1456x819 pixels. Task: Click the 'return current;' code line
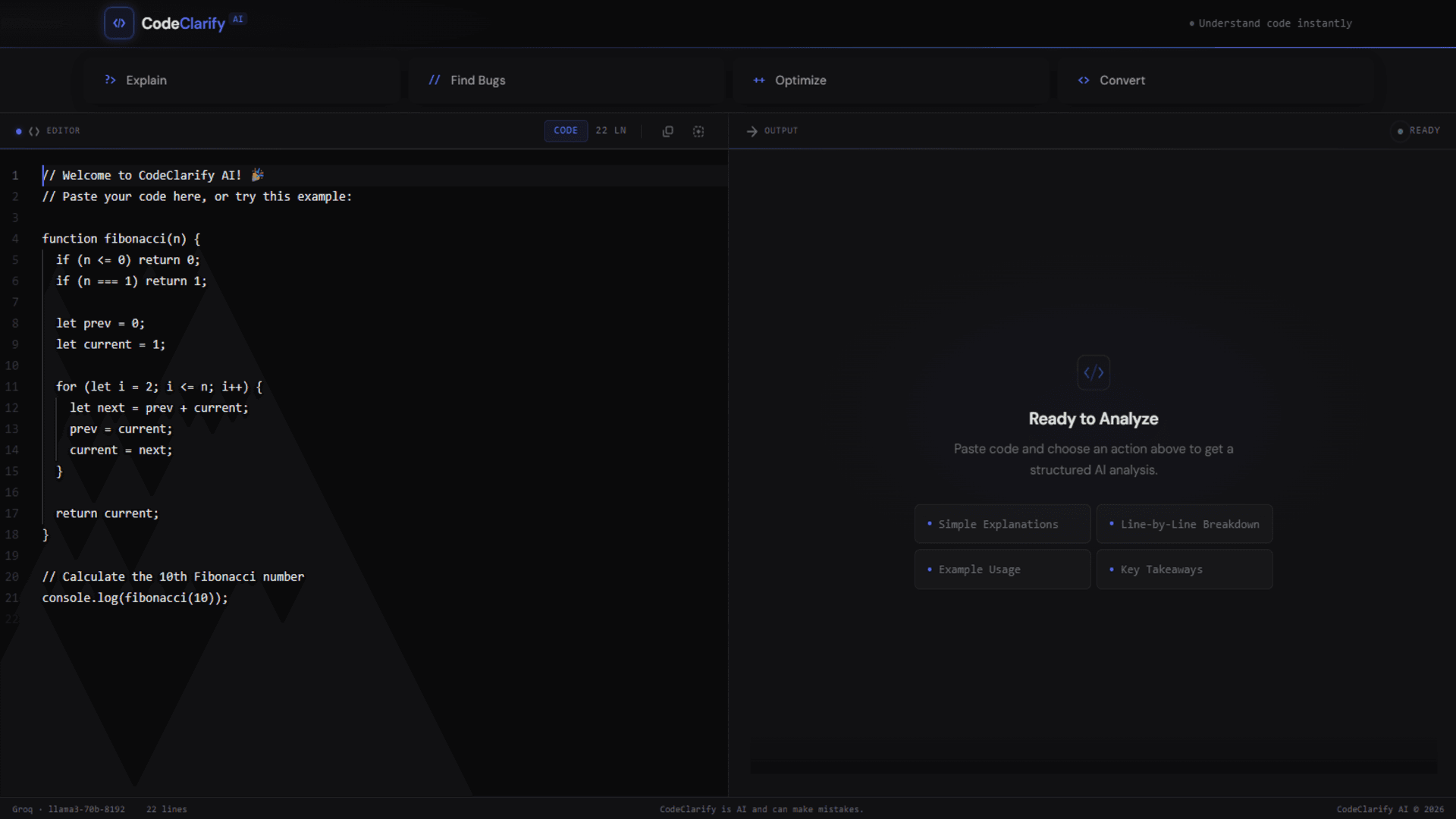click(107, 513)
